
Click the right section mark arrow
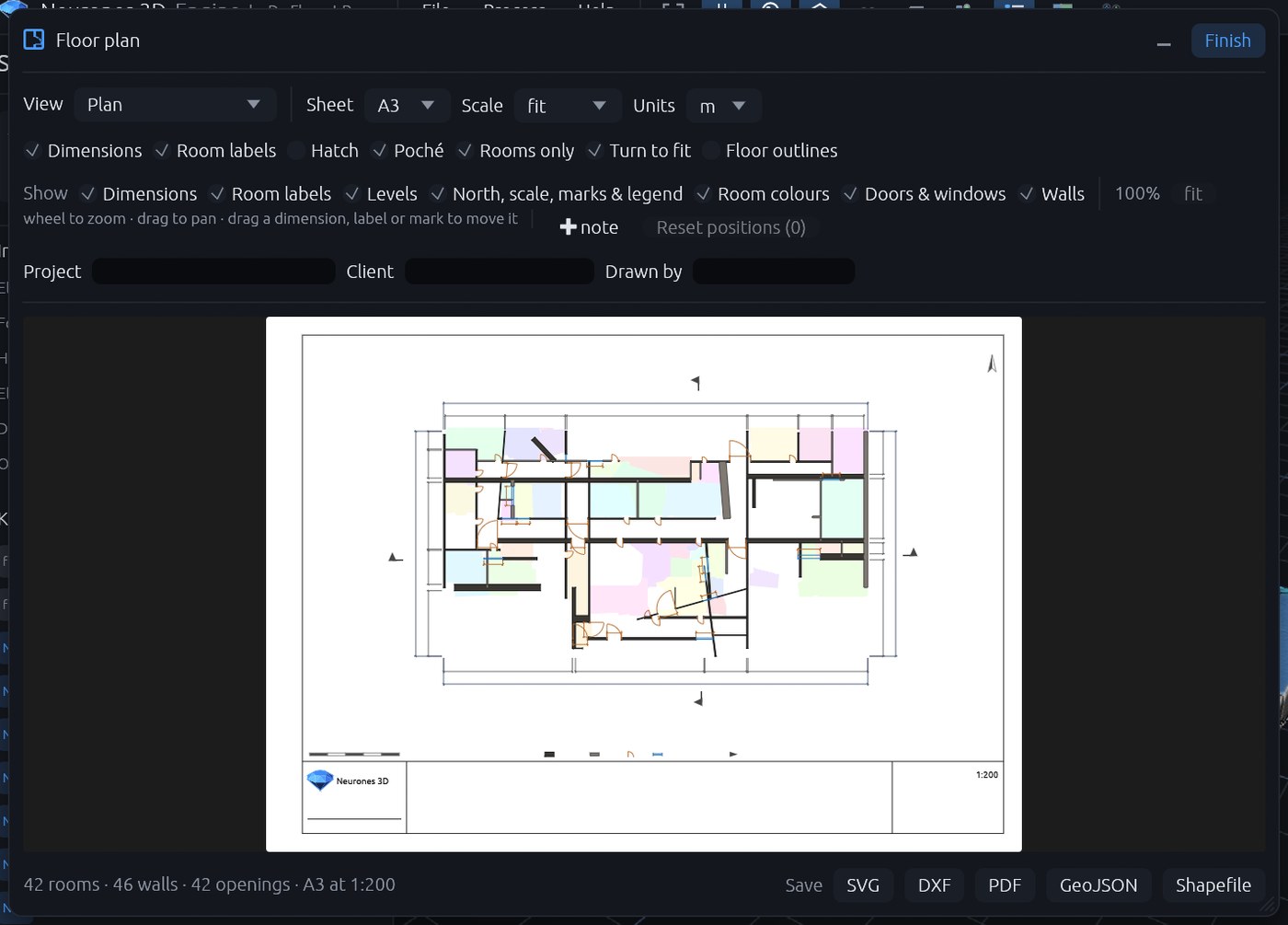tap(911, 552)
